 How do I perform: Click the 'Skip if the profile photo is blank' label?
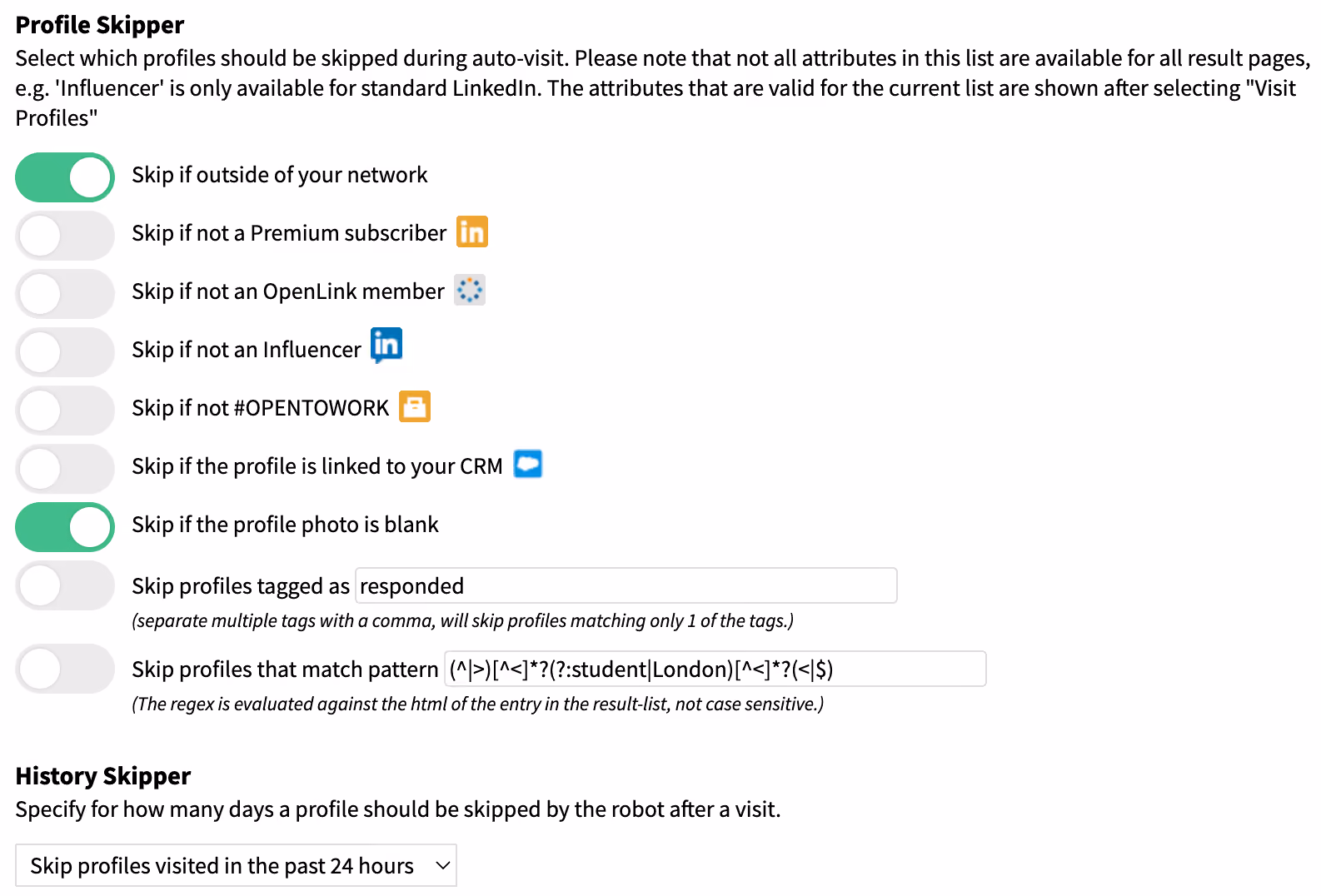[x=285, y=525]
